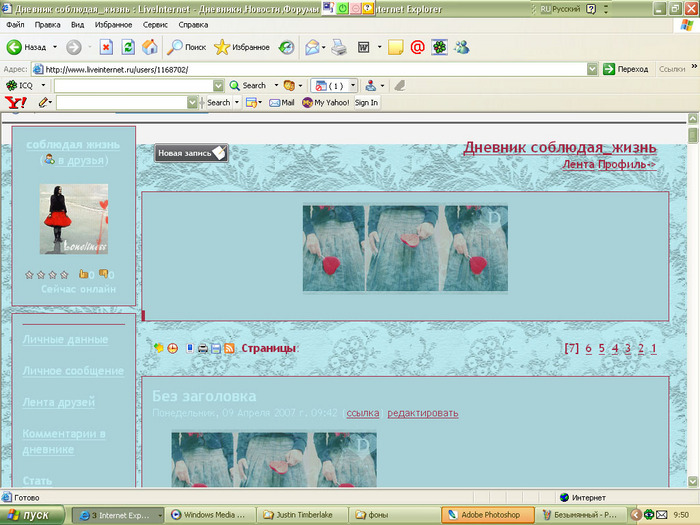Switch to Adobe Photoshop taskbar button

click(488, 515)
